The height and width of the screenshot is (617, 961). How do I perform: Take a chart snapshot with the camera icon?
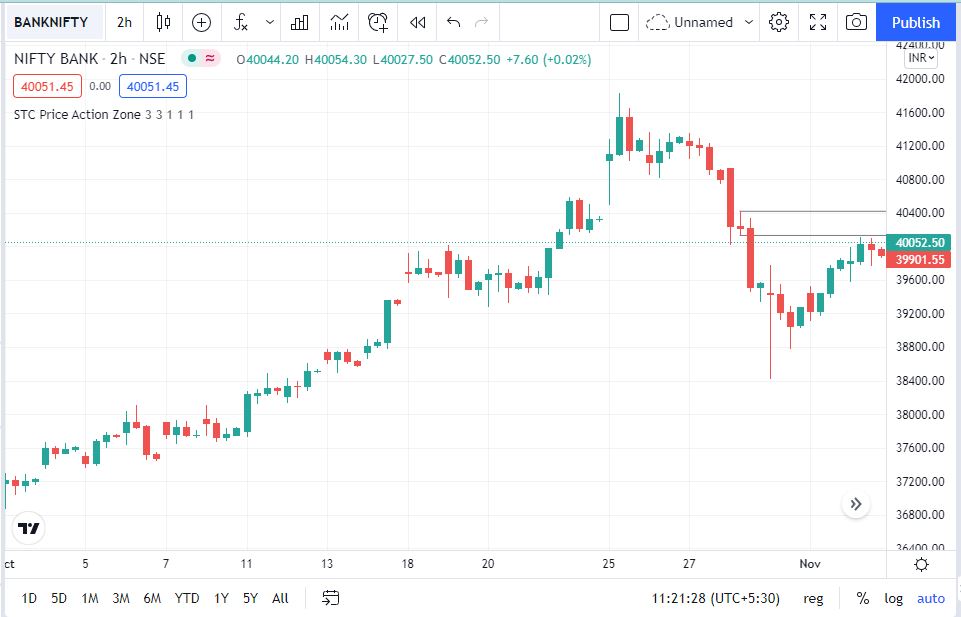point(855,22)
